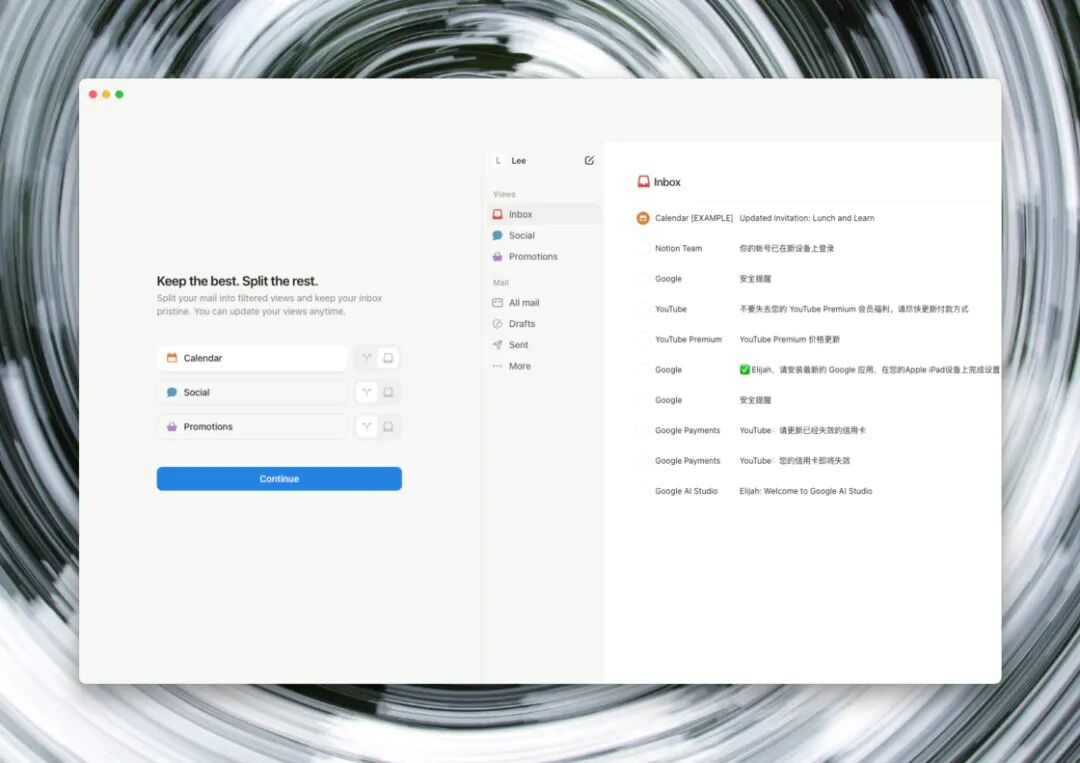Click the blue chat bubble icon in the Social split row
1080x763 pixels.
point(172,393)
